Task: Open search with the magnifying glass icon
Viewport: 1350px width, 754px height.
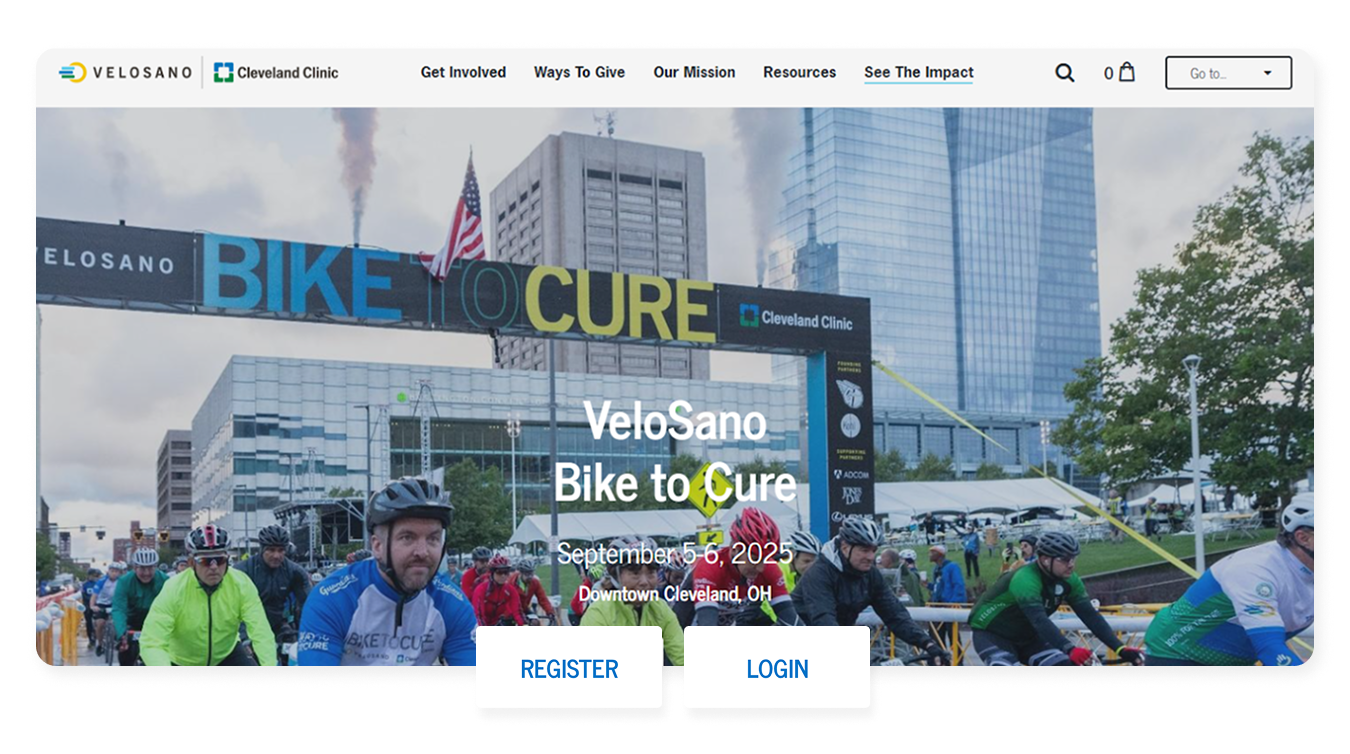Action: (1065, 73)
